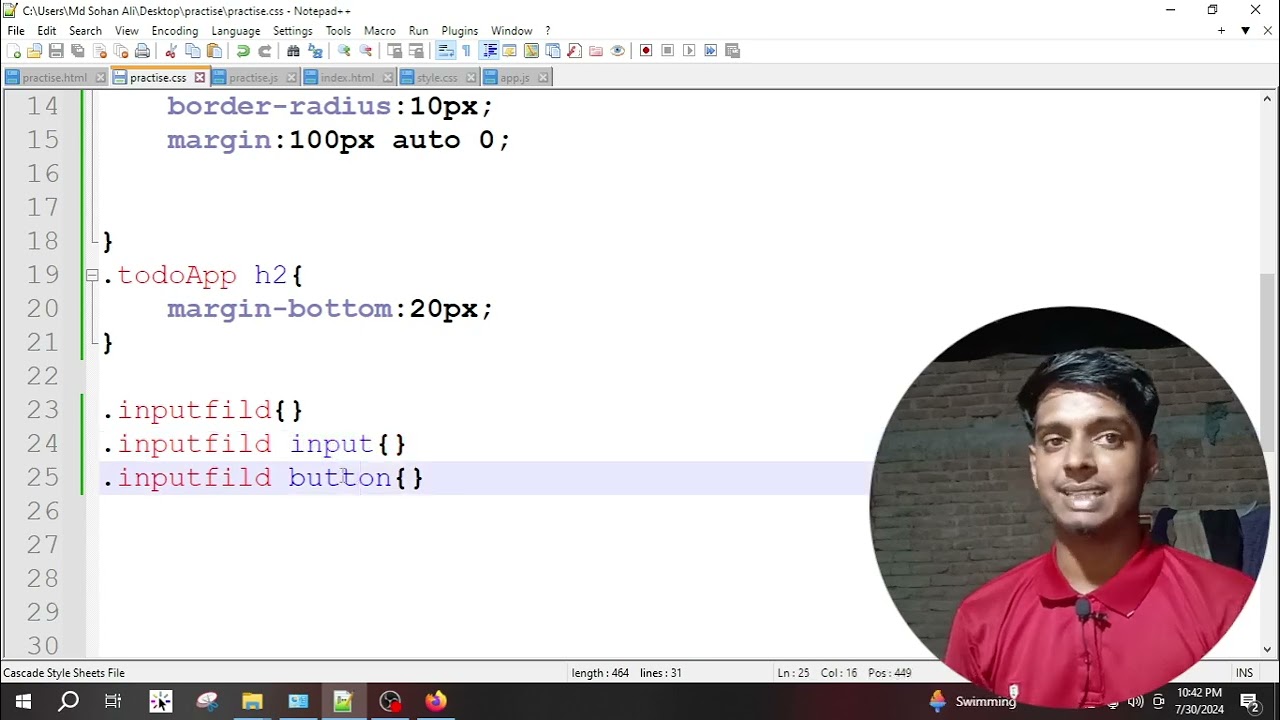The image size is (1280, 720).
Task: Click the Save All toolbar icon
Action: coord(78,51)
